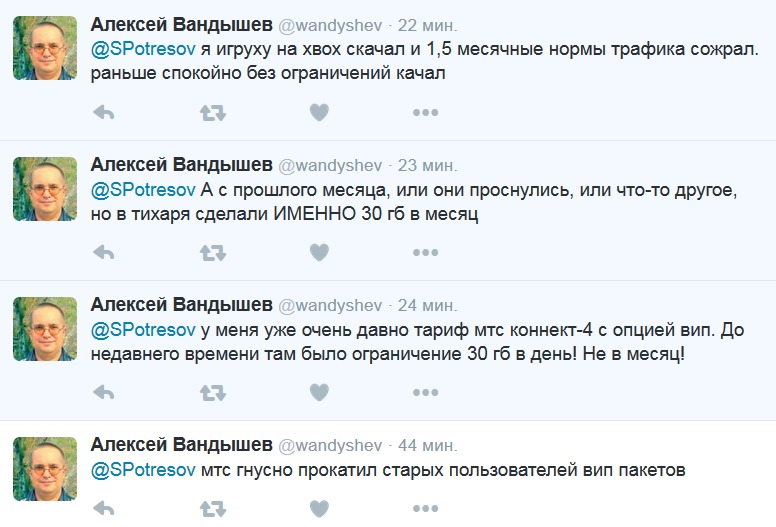Retweet the мтс коннект-4 tweet
This screenshot has height=527, width=776.
click(x=213, y=393)
